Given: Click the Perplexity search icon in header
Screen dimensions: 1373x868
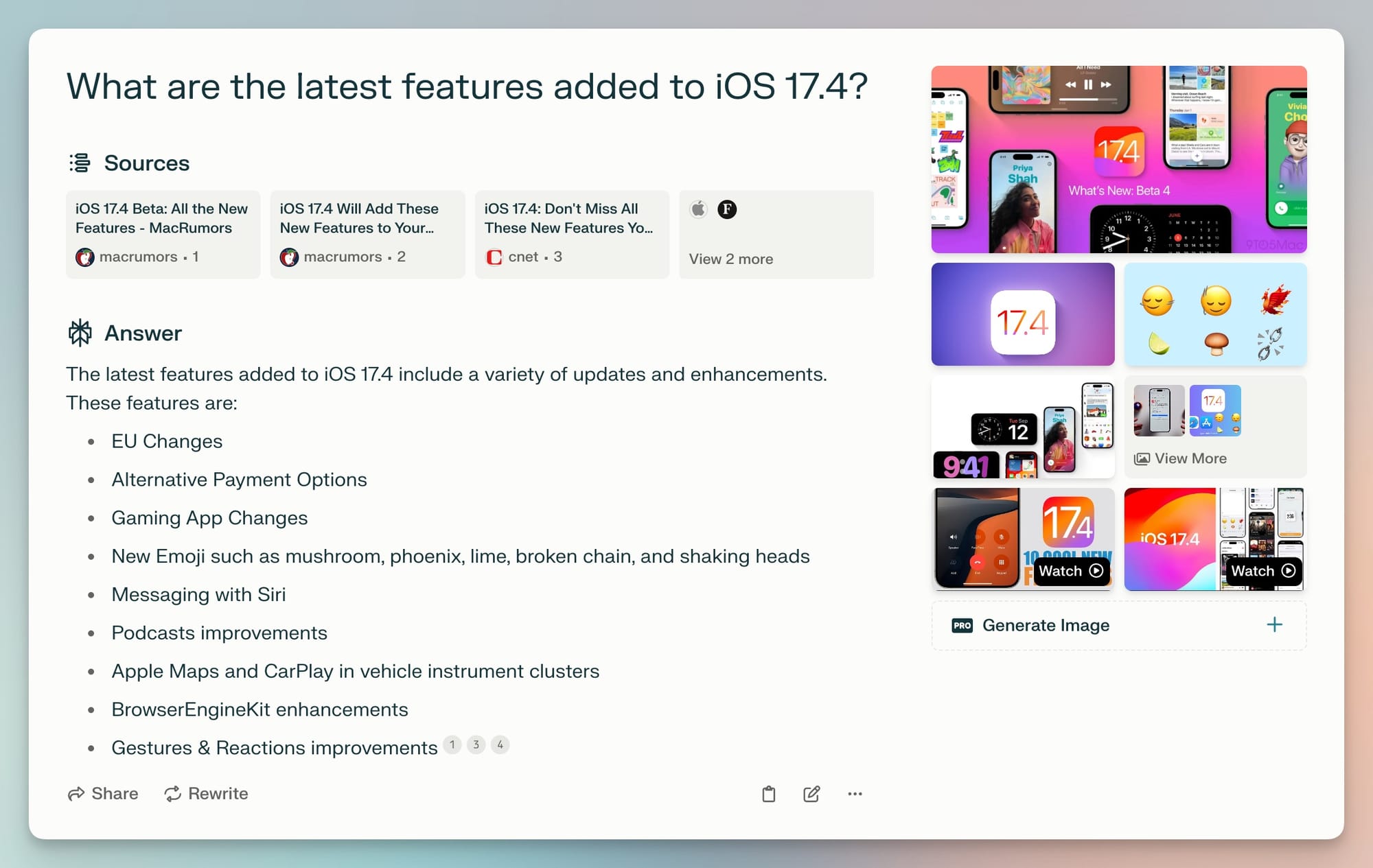Looking at the screenshot, I should tap(80, 332).
